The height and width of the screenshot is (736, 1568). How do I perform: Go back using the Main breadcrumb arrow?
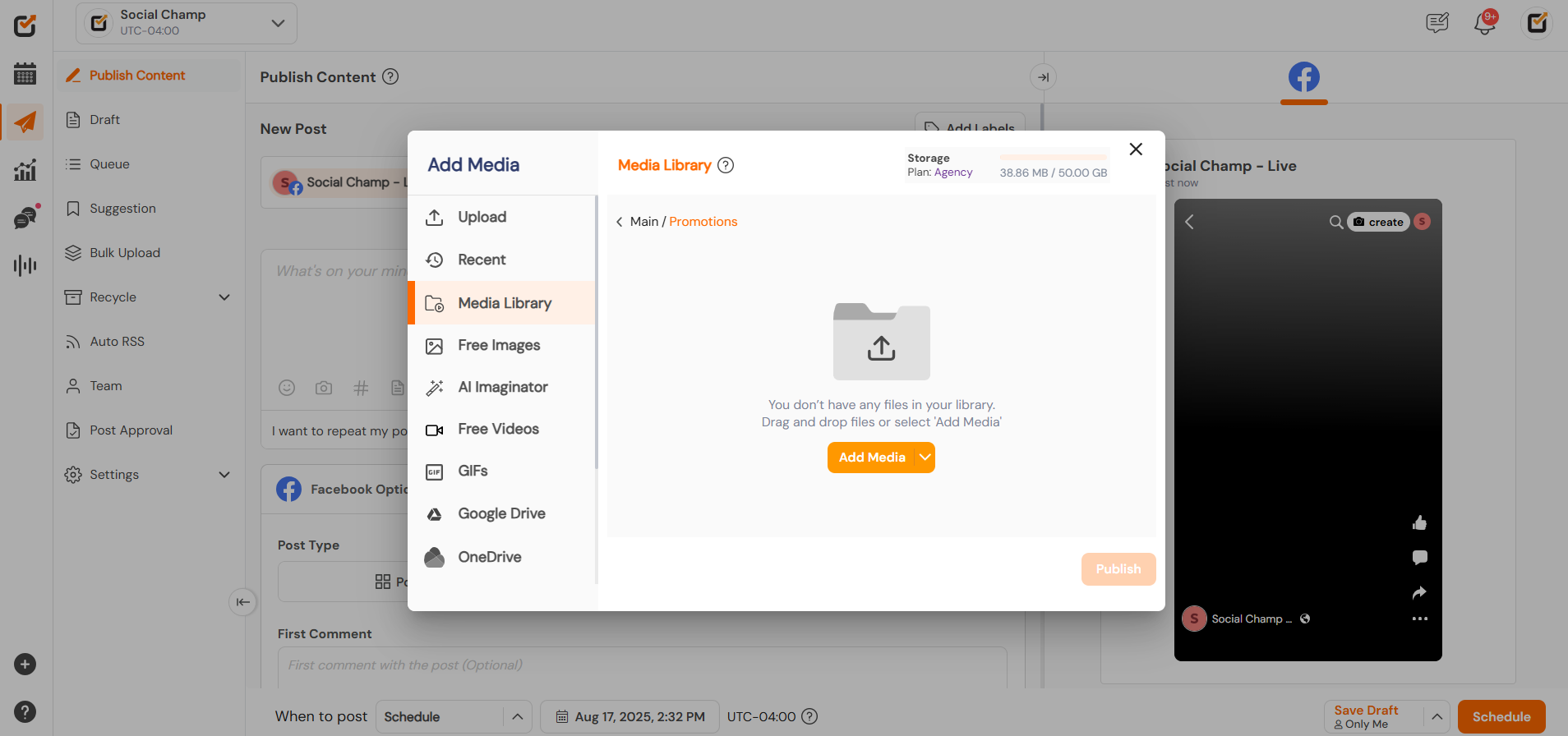click(x=620, y=222)
